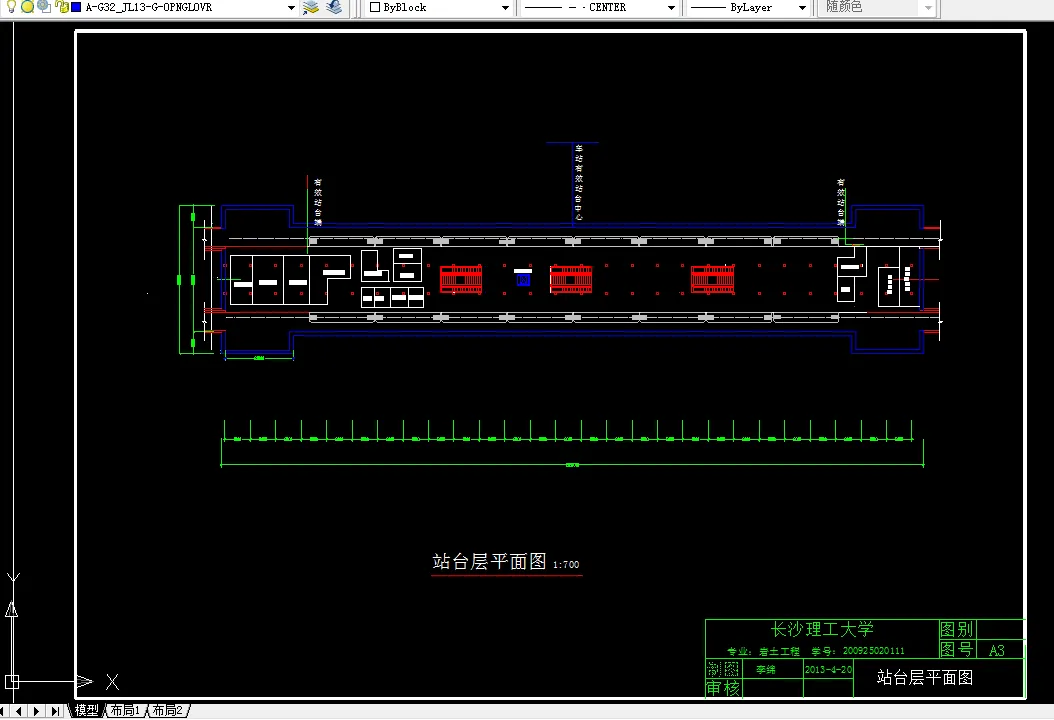Select the left red escalator block
The width and height of the screenshot is (1054, 720).
coord(461,279)
